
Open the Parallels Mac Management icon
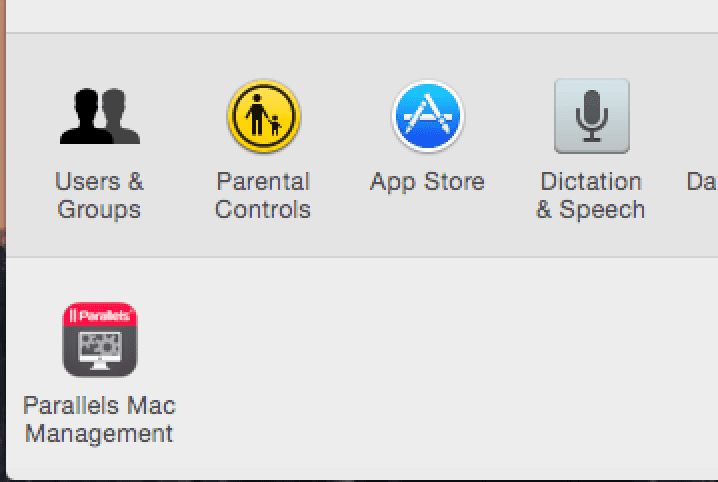point(100,339)
